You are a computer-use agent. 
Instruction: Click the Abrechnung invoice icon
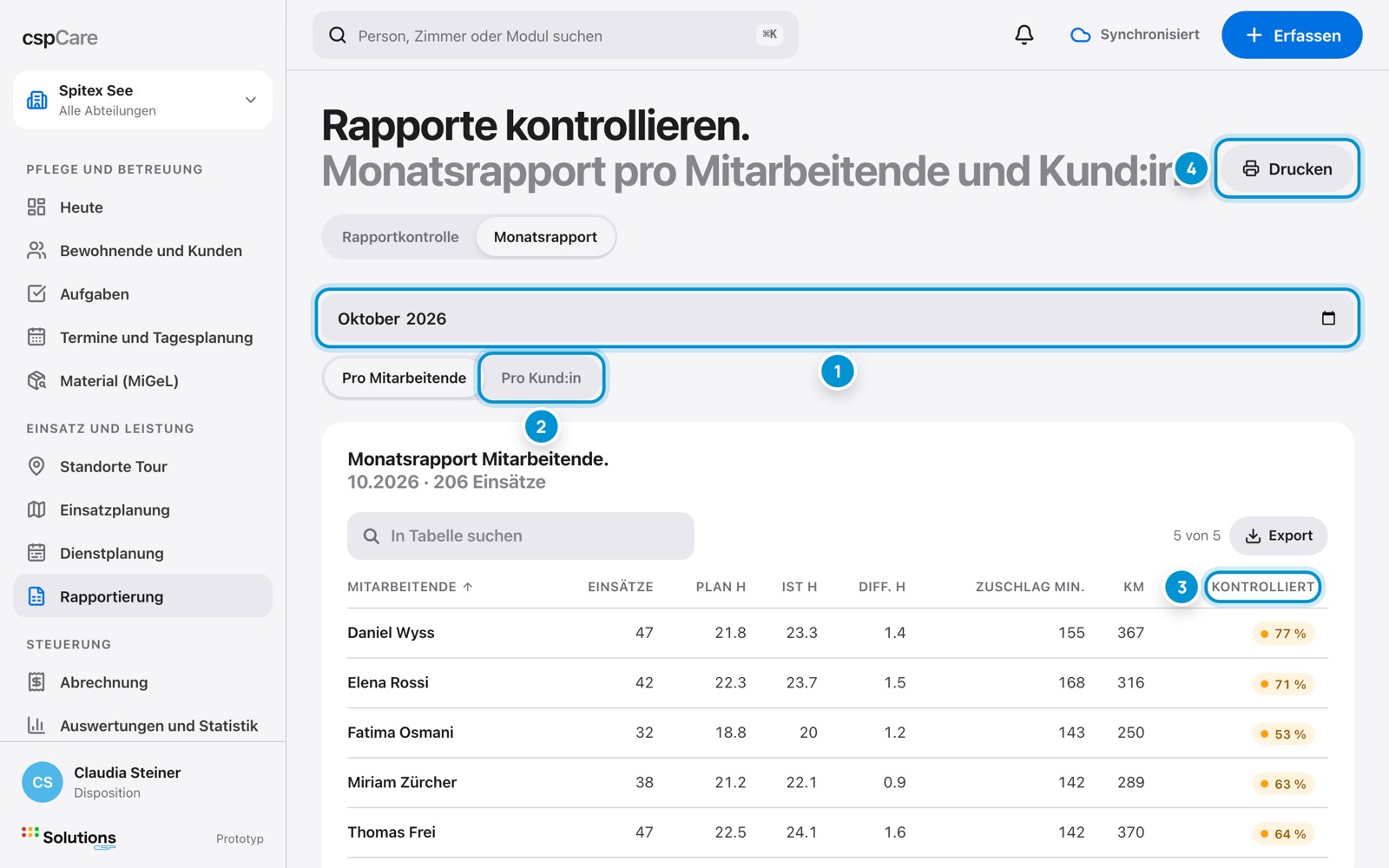pos(36,682)
